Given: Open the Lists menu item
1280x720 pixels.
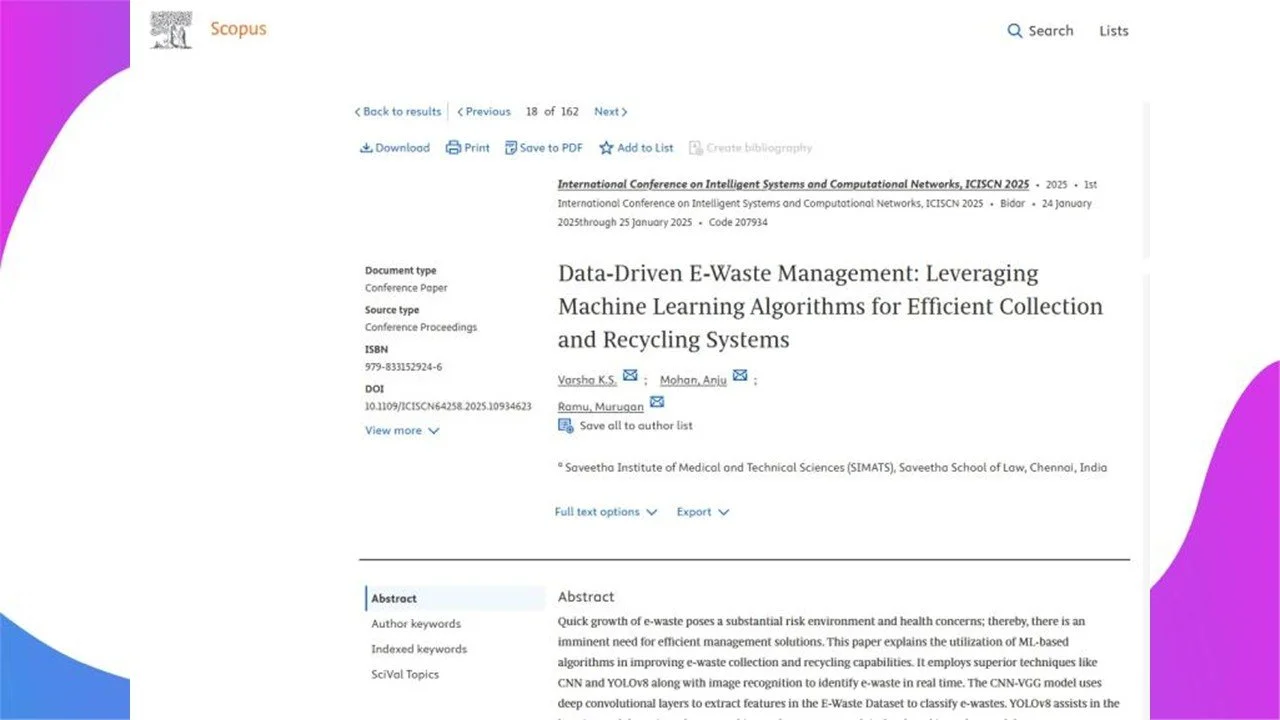Looking at the screenshot, I should pyautogui.click(x=1114, y=31).
